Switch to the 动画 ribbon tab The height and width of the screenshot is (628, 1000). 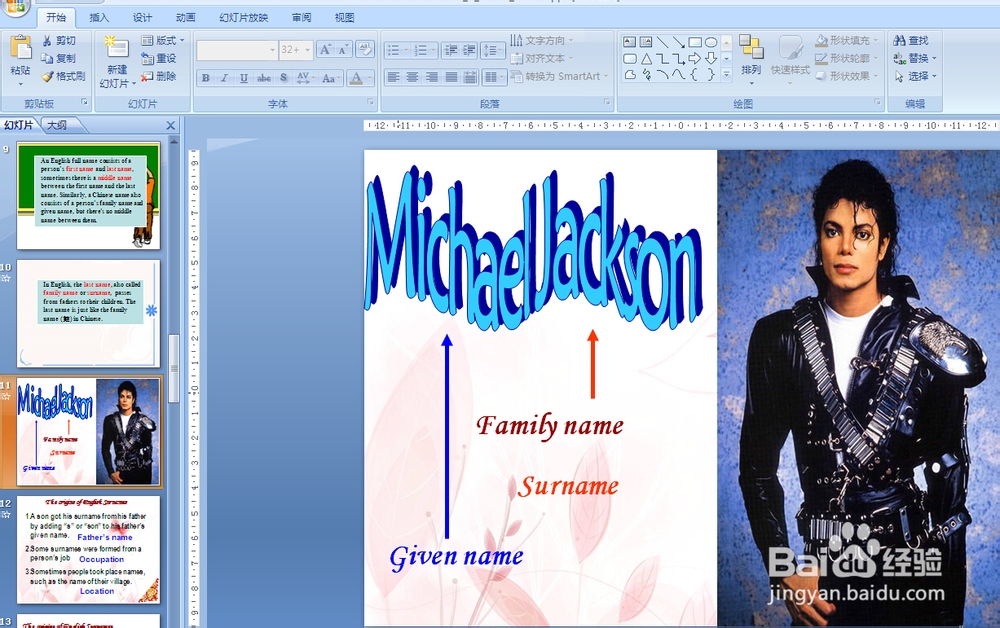(x=186, y=17)
